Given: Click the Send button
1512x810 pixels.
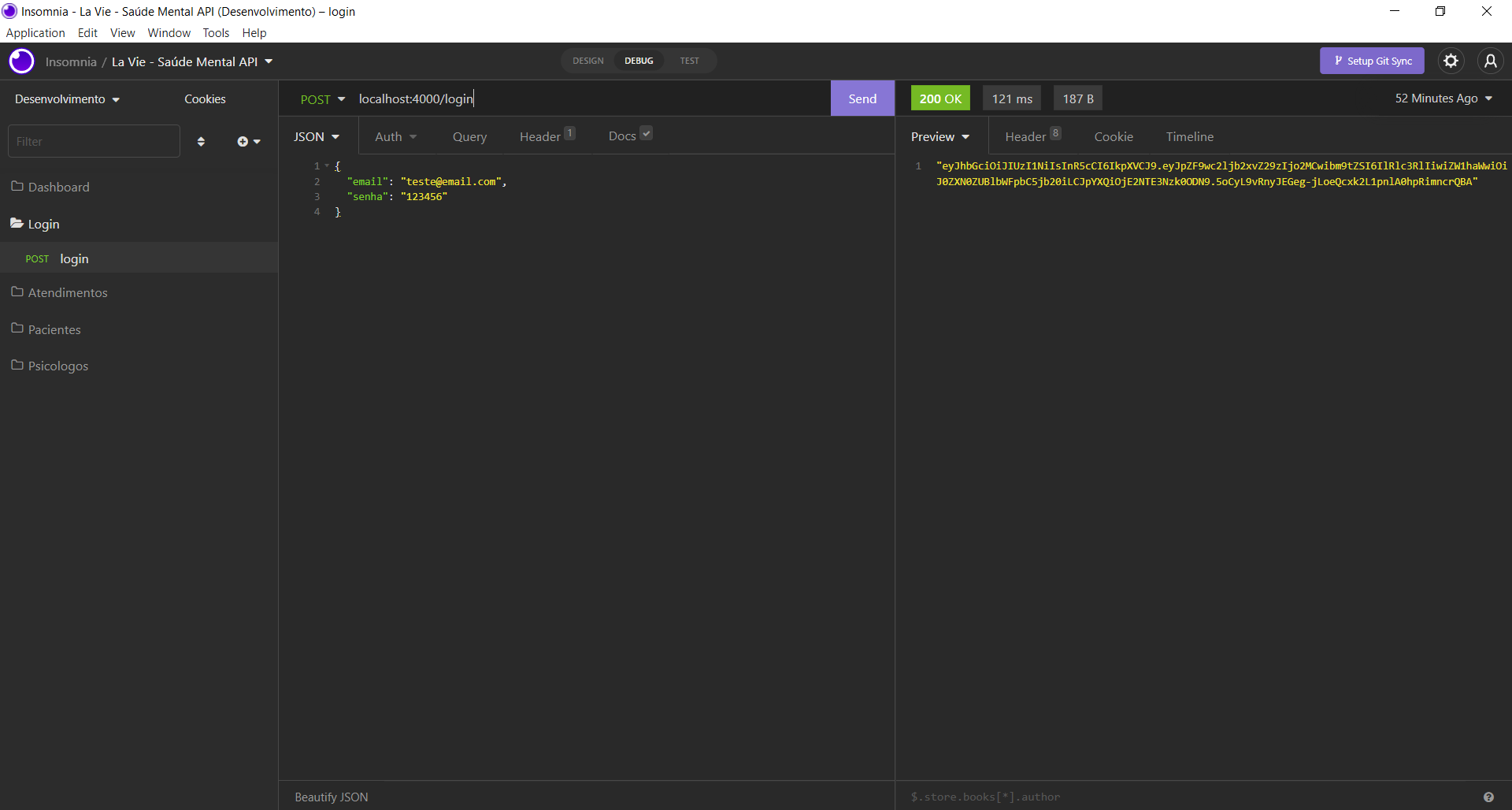Looking at the screenshot, I should pos(862,98).
